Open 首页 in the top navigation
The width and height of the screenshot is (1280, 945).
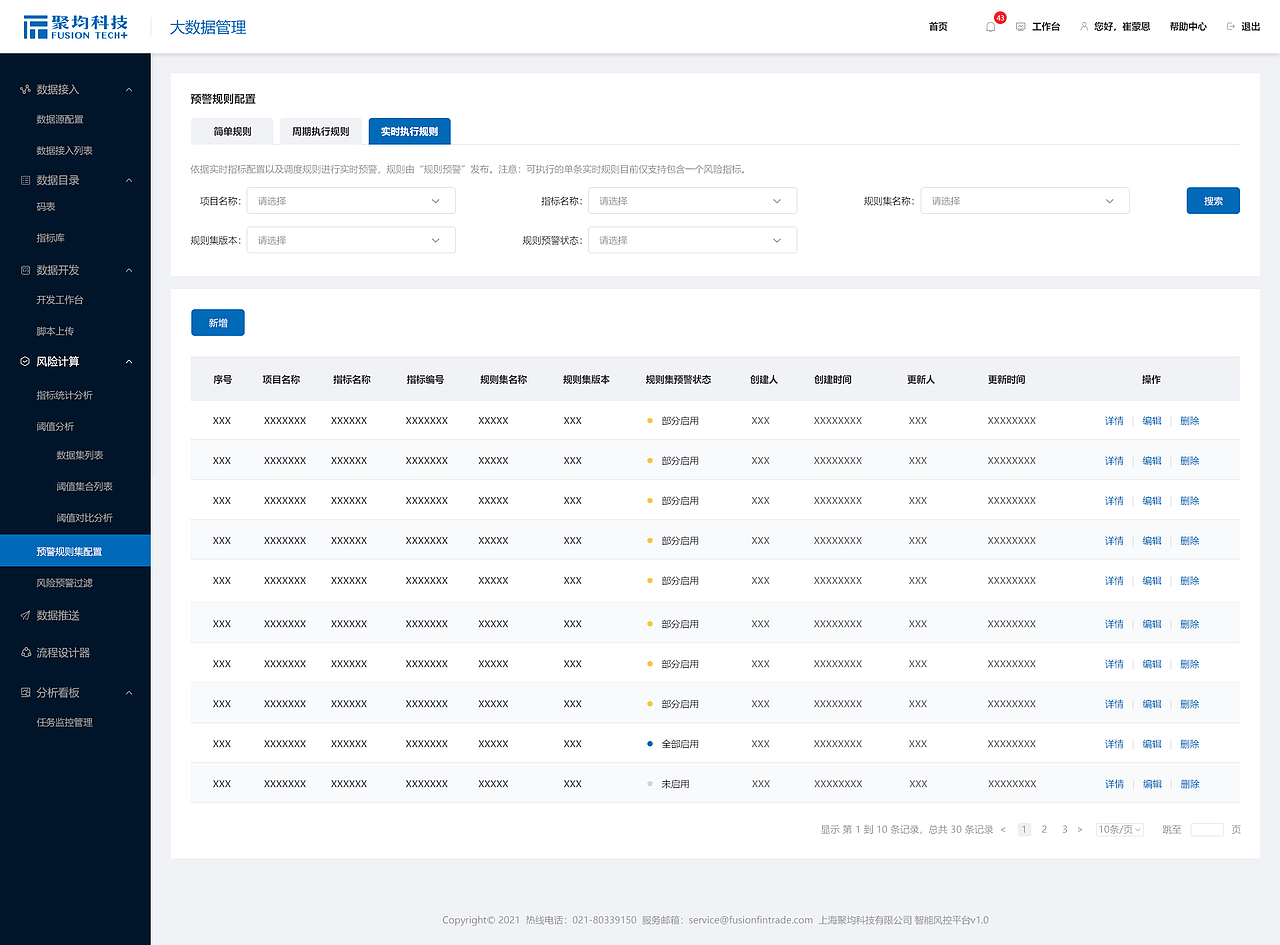coord(938,27)
